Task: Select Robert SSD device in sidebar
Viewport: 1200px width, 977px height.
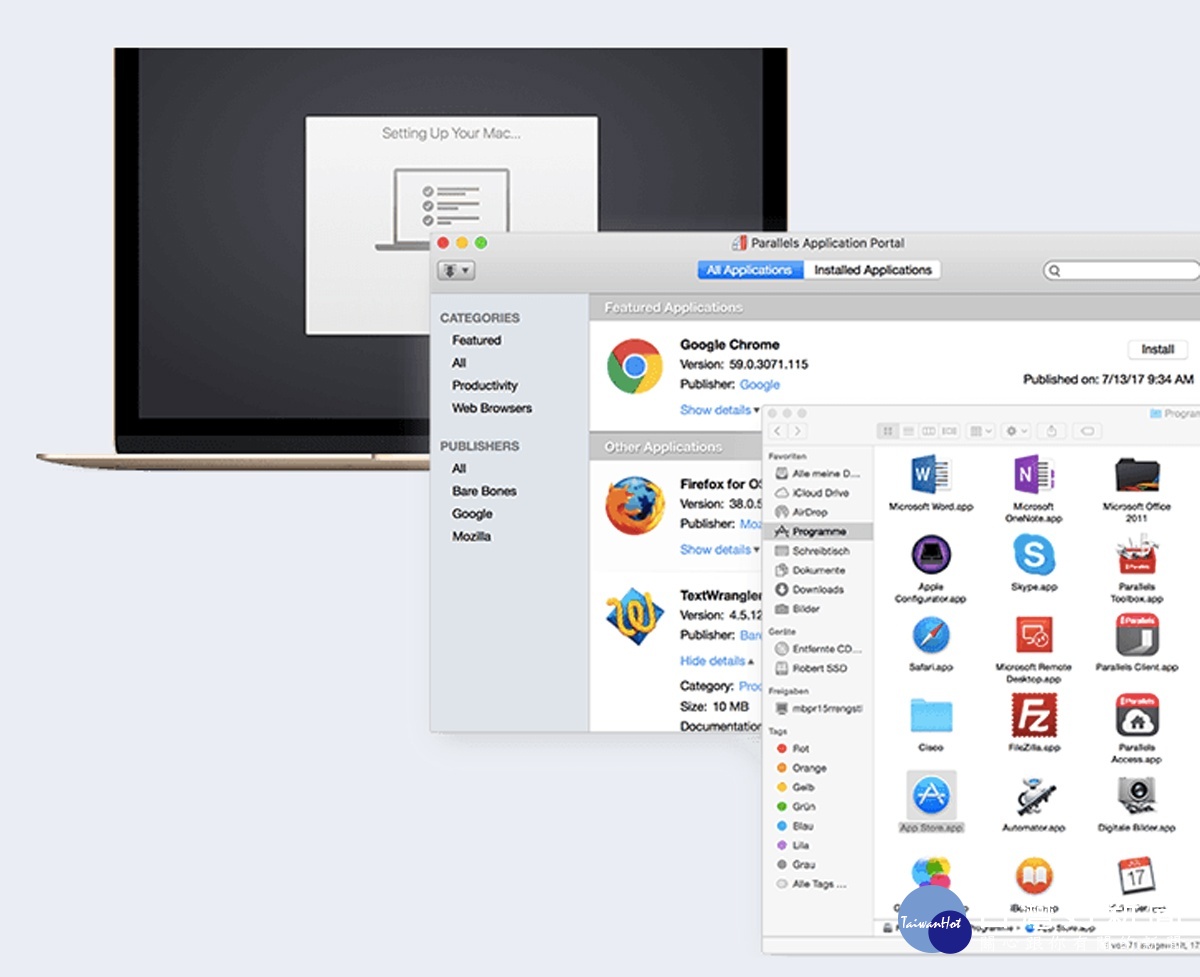Action: tap(818, 668)
